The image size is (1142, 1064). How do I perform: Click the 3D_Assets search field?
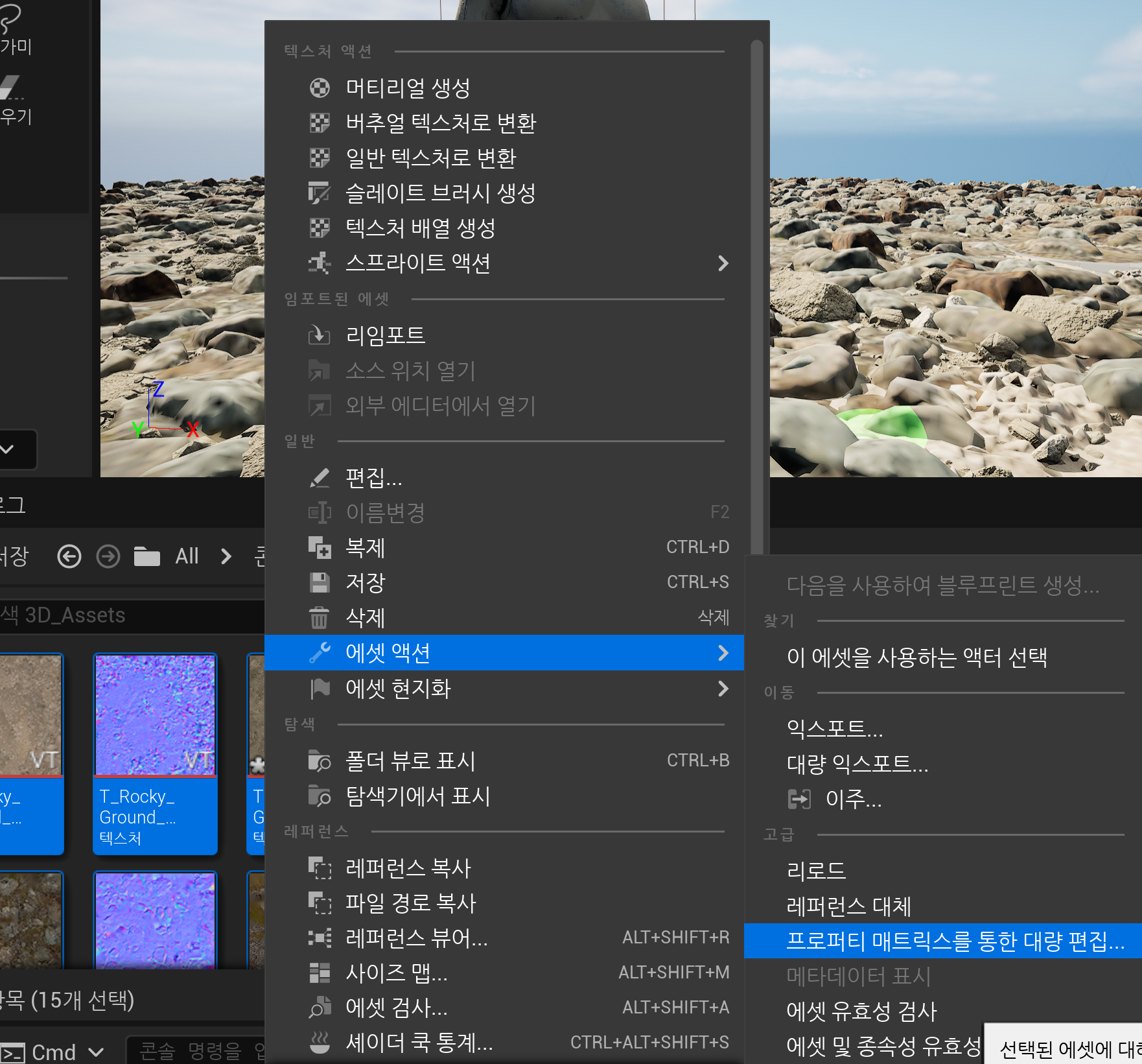pyautogui.click(x=132, y=615)
